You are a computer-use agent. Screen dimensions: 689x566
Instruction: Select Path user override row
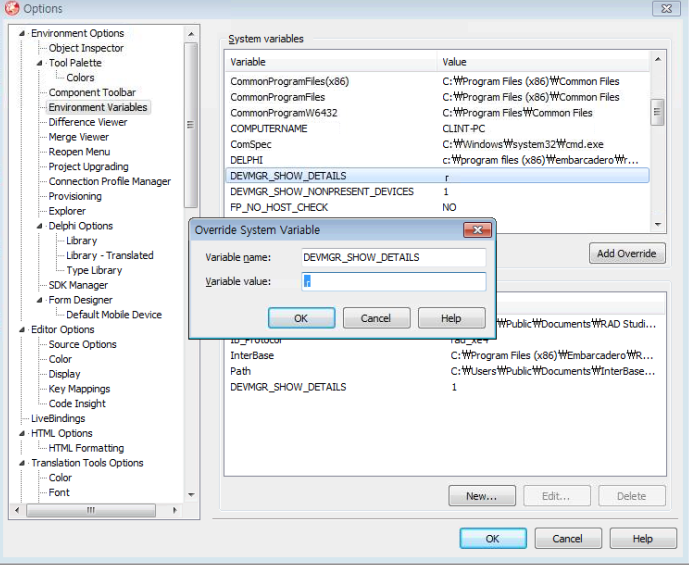[445, 371]
